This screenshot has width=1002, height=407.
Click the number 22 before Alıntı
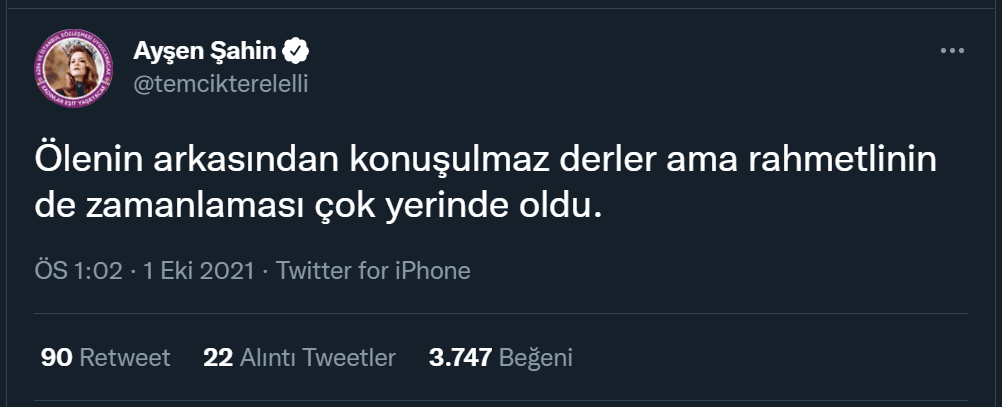tap(218, 357)
